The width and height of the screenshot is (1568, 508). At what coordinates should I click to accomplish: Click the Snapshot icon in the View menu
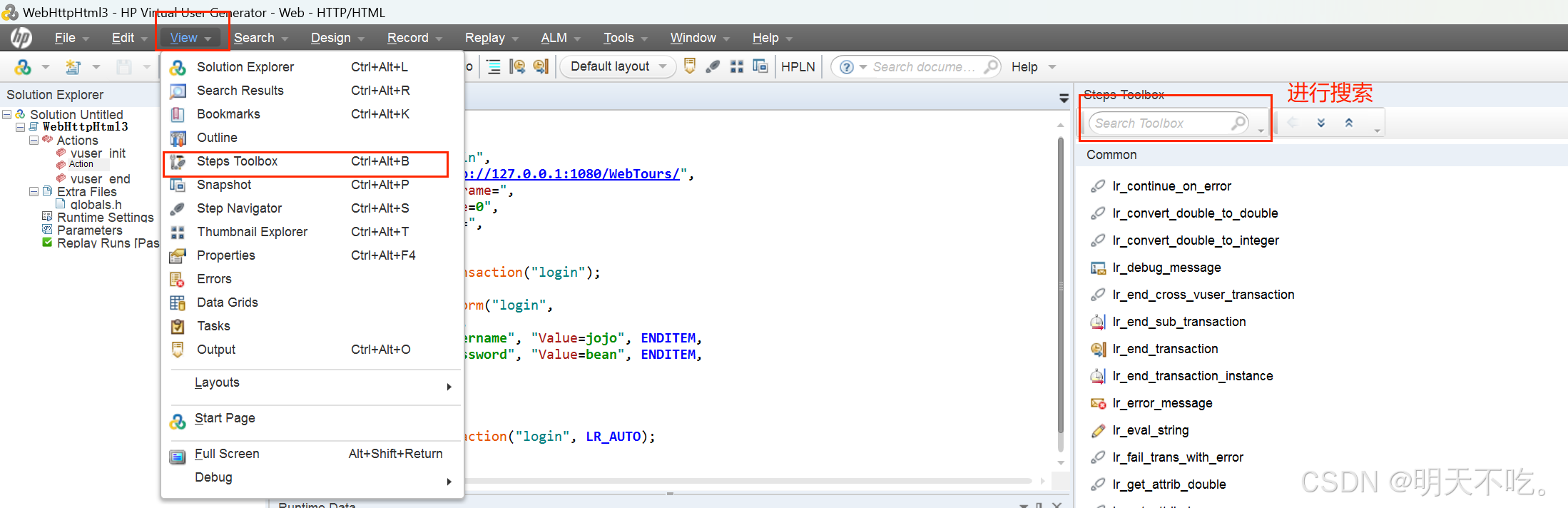(x=178, y=185)
